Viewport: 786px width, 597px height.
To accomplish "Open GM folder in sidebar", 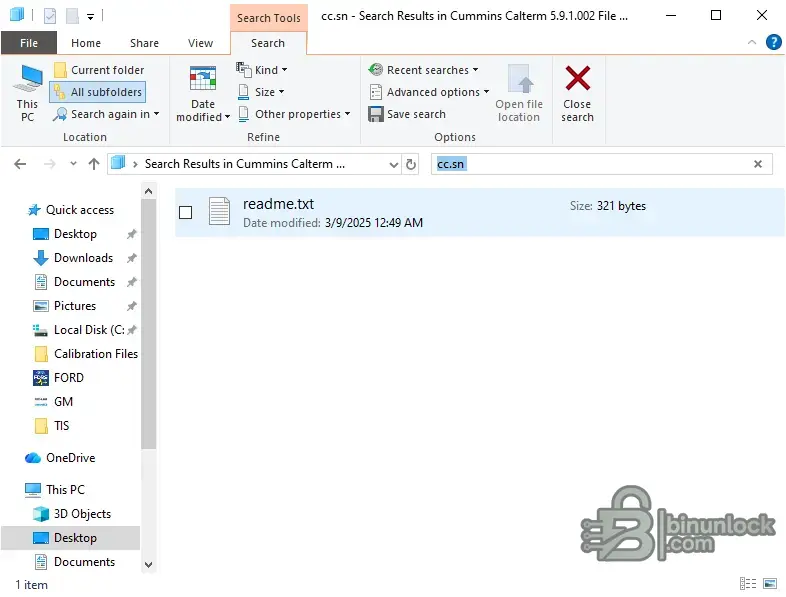I will coord(63,402).
